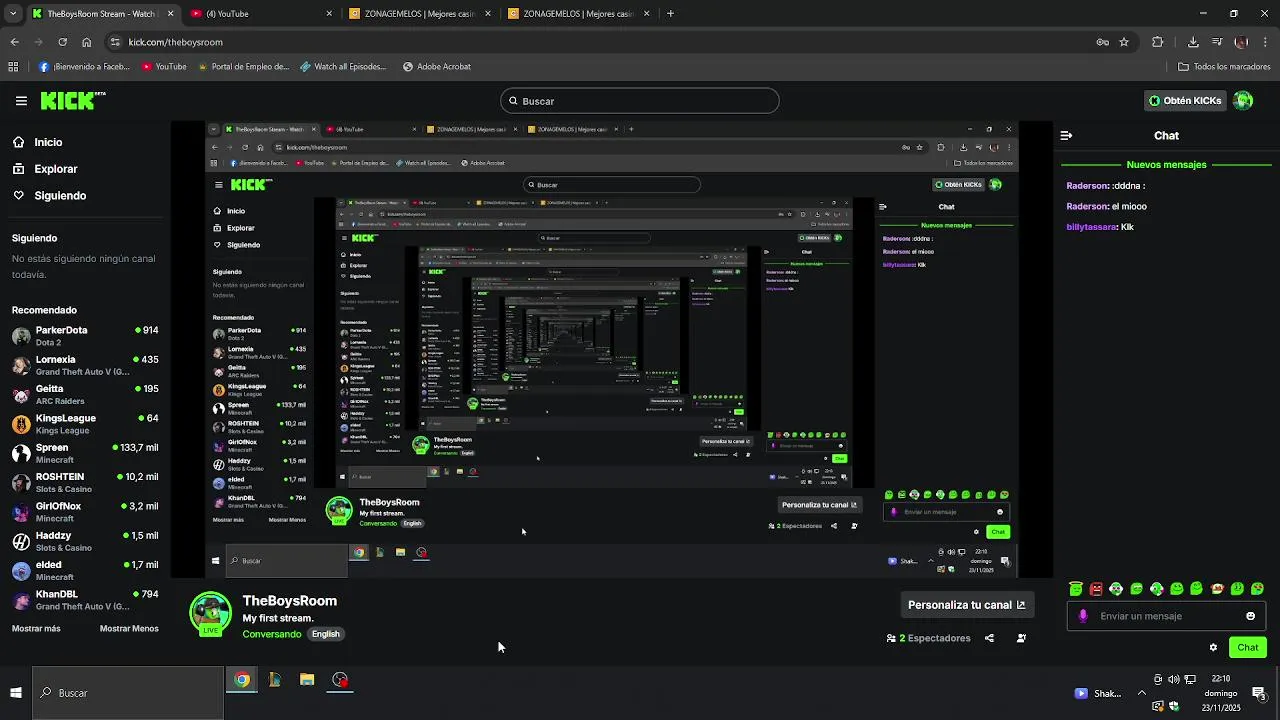Click the English language tag

(325, 634)
